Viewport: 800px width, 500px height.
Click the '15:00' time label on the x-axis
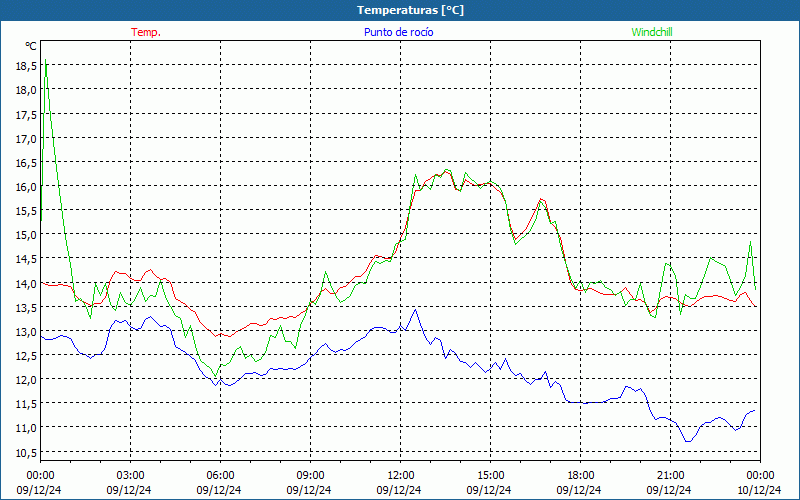490,476
